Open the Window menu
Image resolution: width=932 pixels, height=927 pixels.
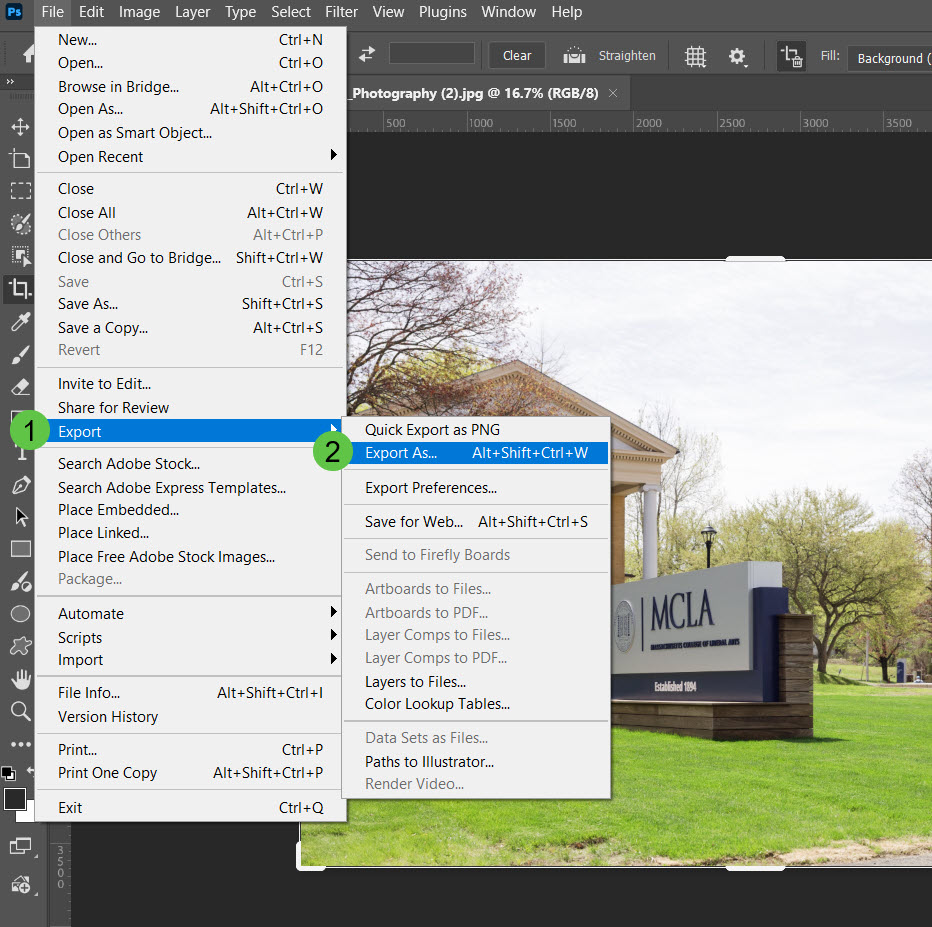coord(508,12)
